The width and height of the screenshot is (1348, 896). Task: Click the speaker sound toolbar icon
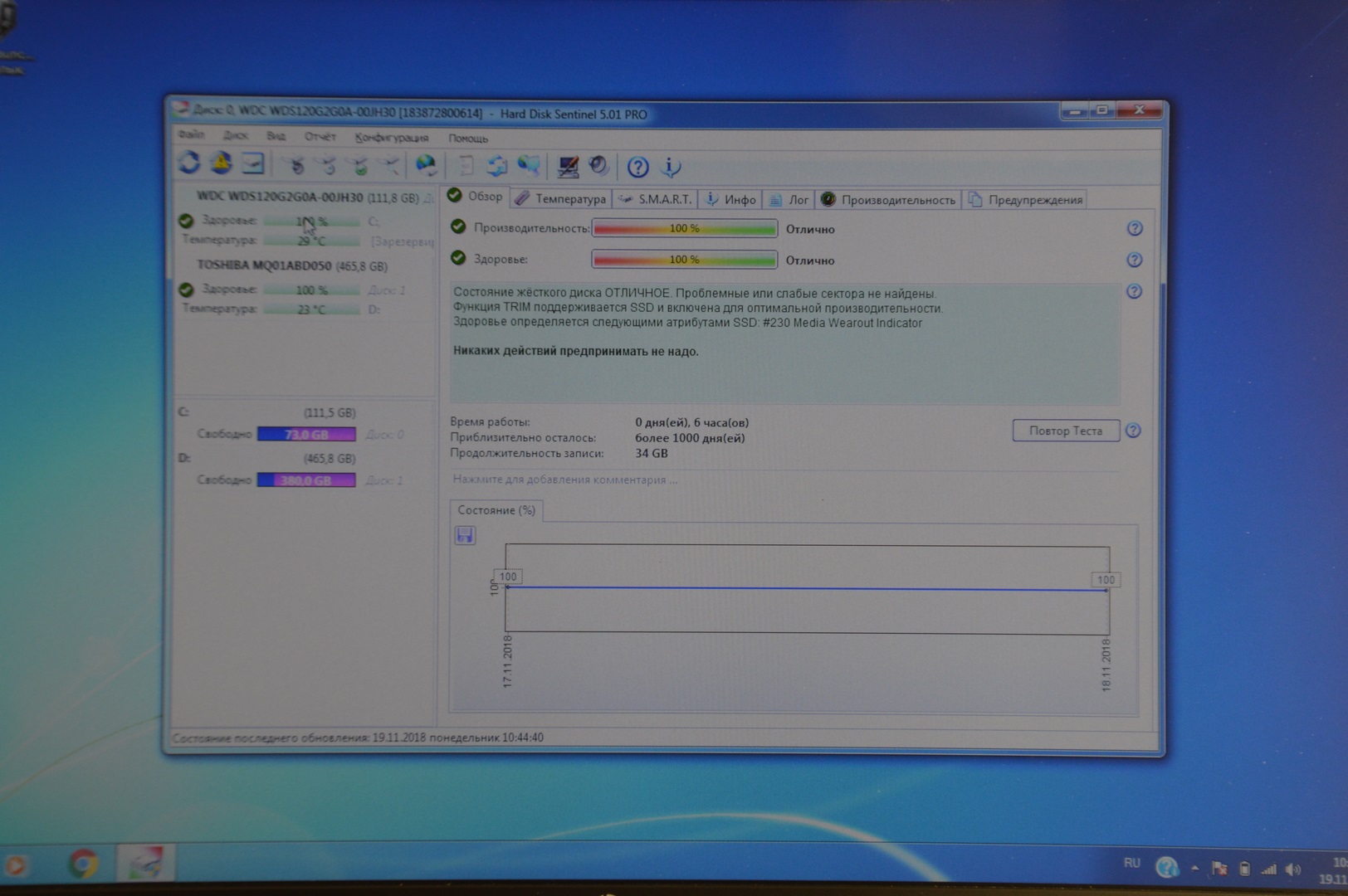(x=598, y=166)
